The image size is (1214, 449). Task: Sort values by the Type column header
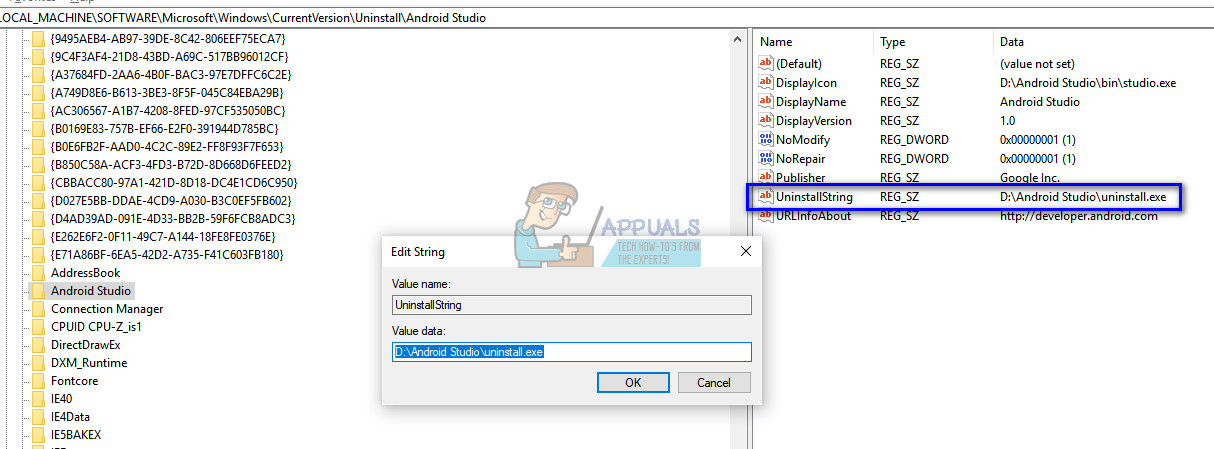click(x=934, y=42)
